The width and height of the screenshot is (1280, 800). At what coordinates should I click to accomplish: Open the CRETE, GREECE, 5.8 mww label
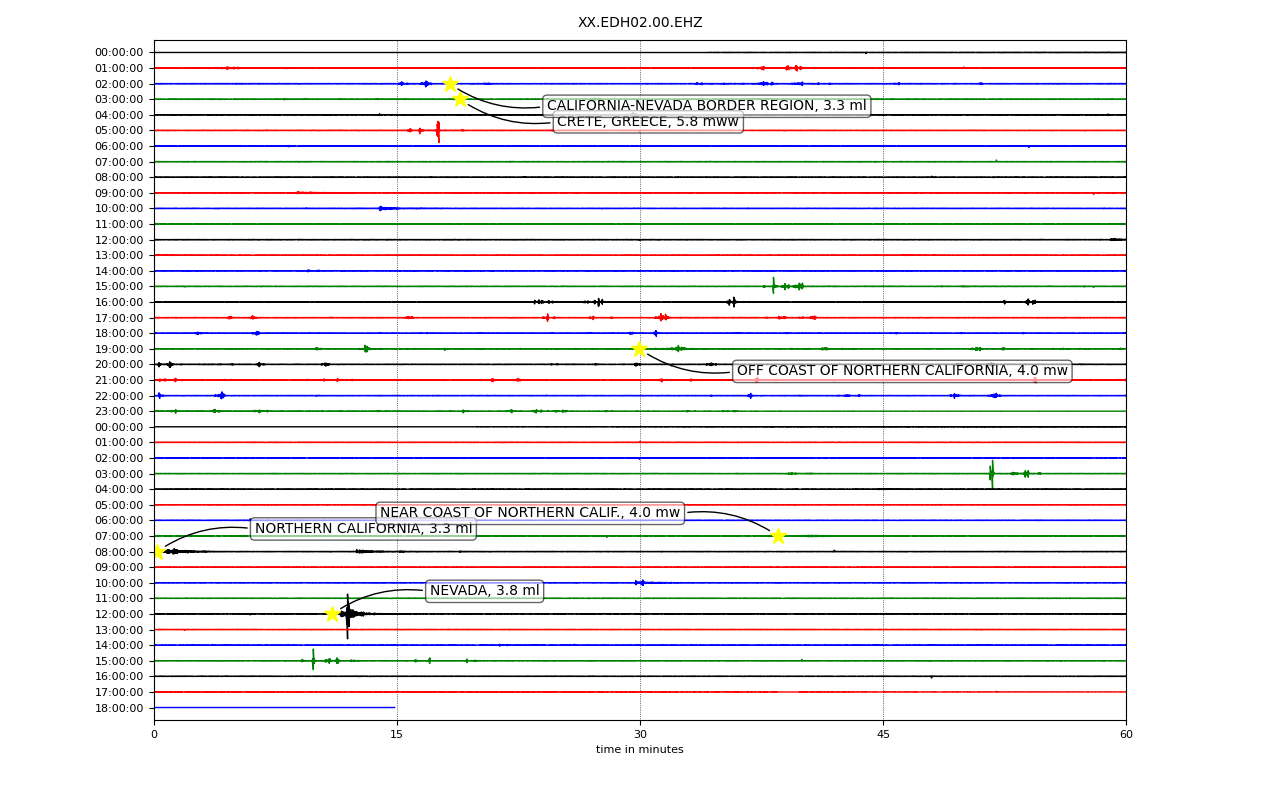pos(648,122)
